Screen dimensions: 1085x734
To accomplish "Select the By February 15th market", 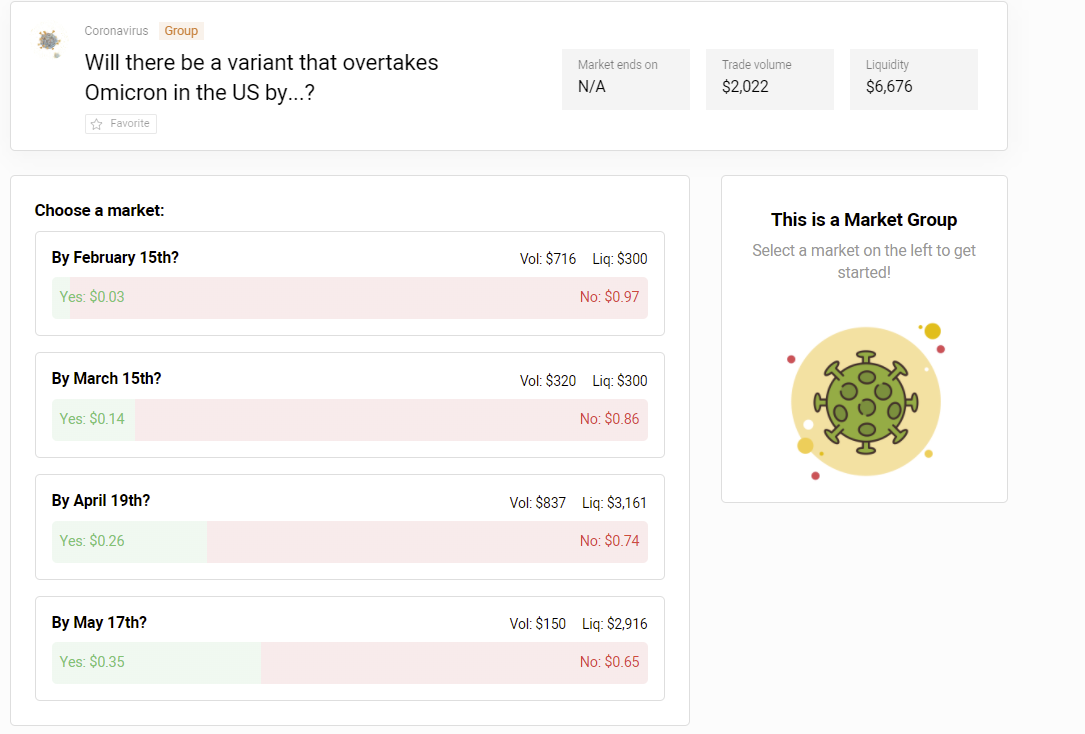I will click(x=115, y=258).
